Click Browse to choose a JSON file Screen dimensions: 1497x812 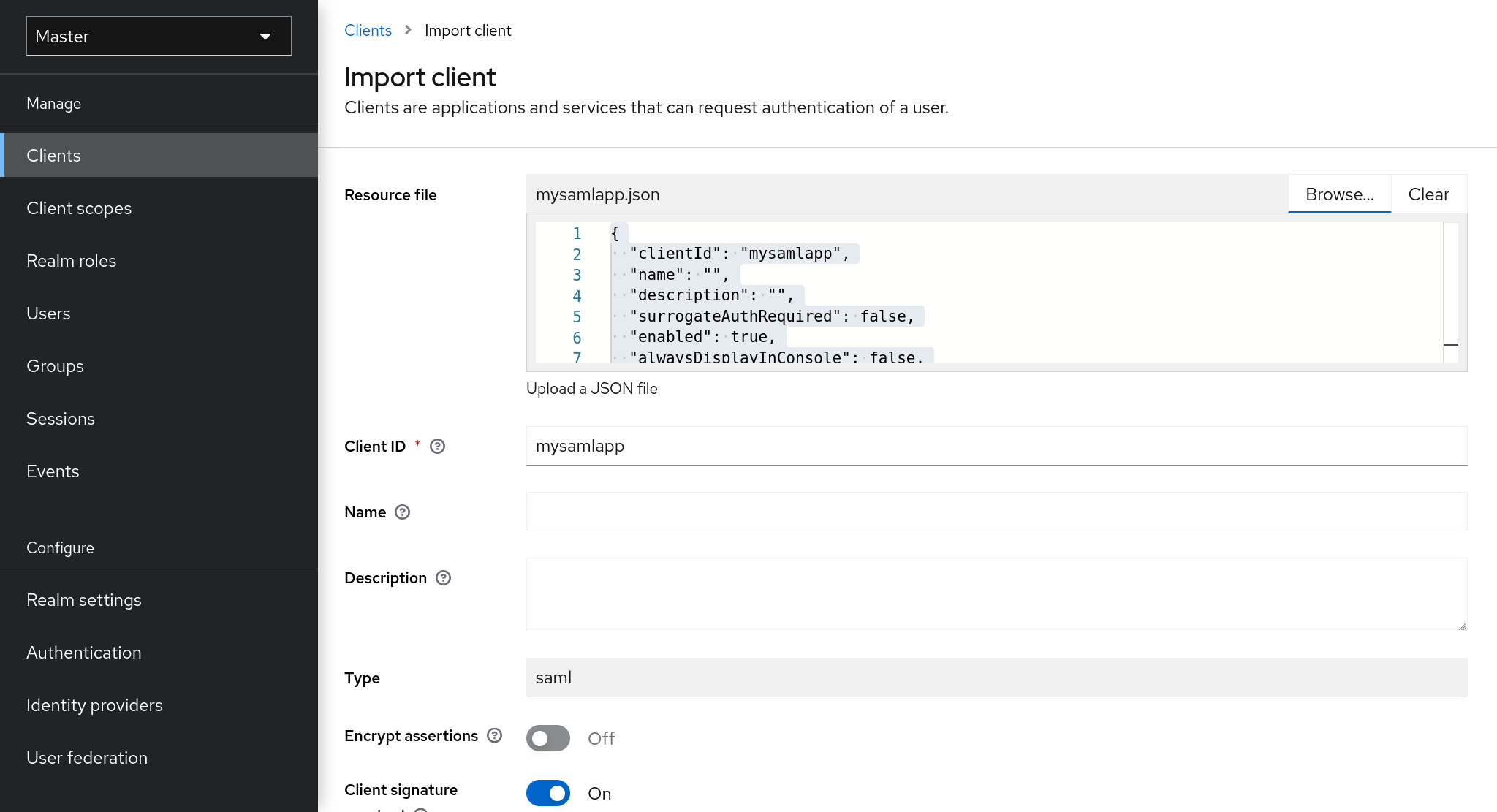click(x=1339, y=194)
